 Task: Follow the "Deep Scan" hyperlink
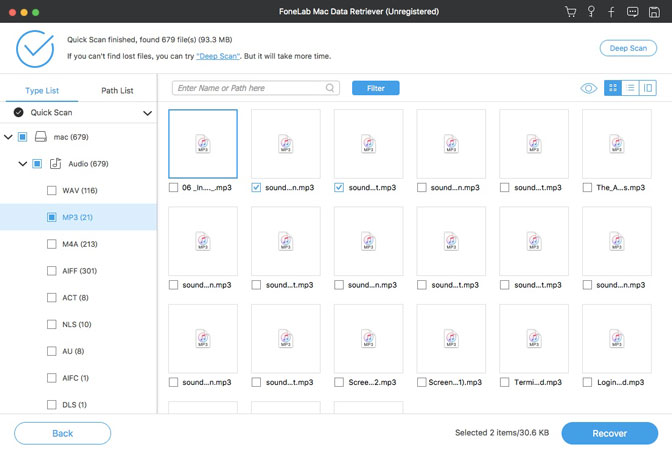click(x=218, y=56)
